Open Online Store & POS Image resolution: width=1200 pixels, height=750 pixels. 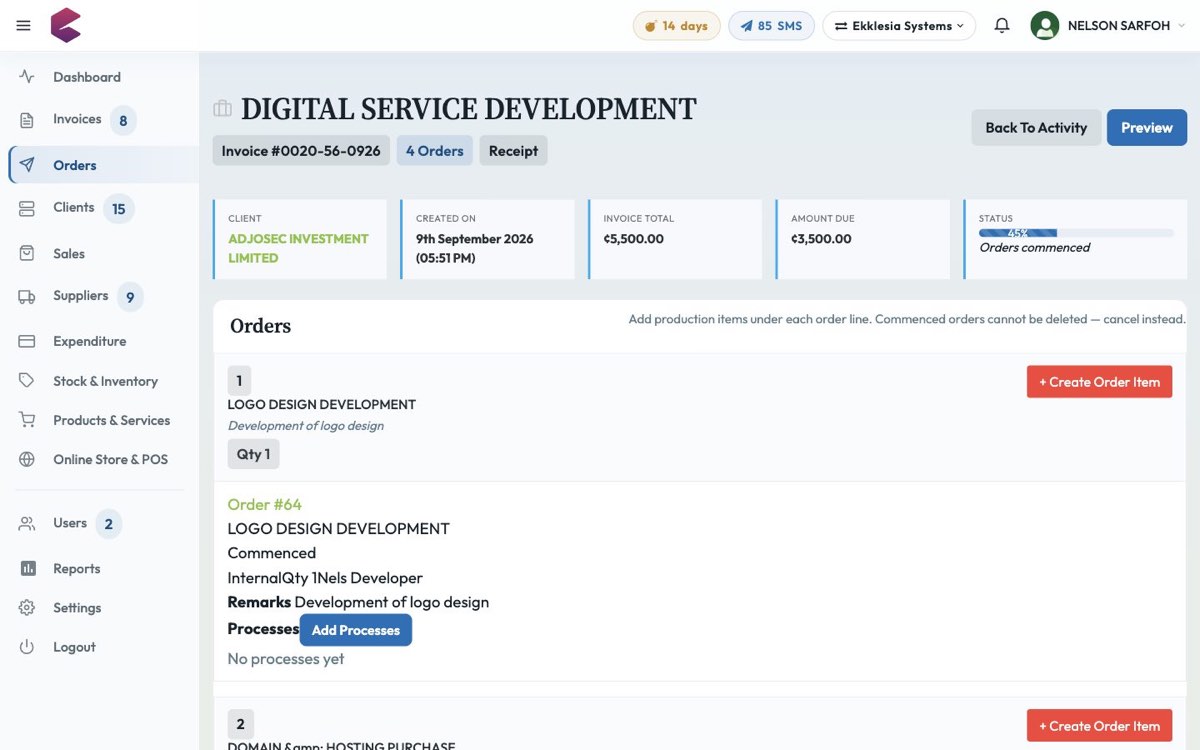(110, 460)
